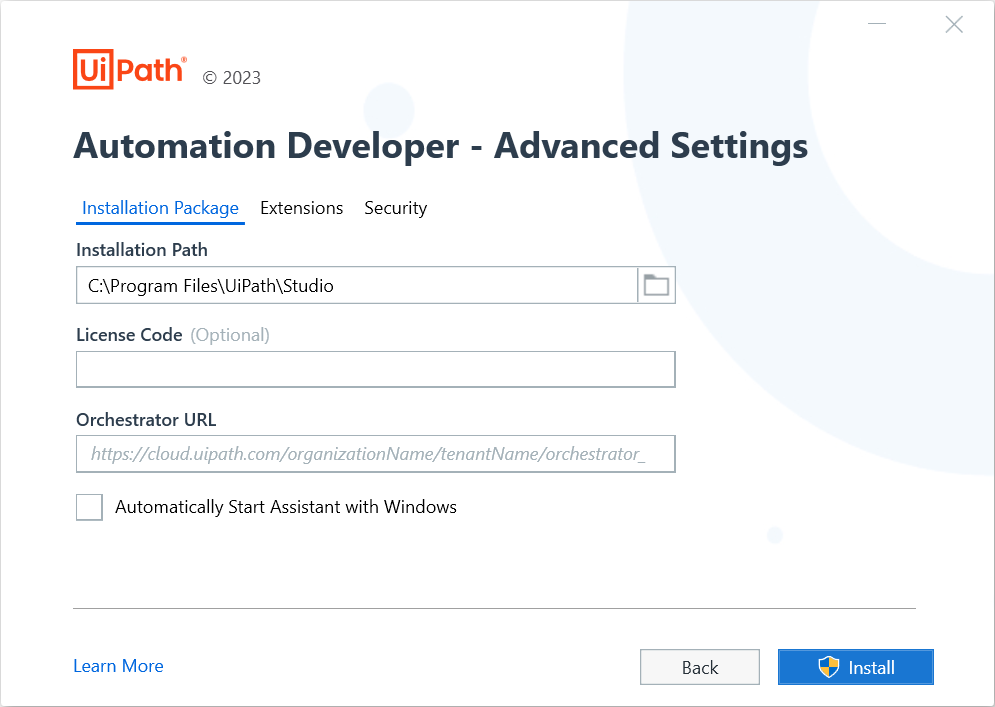Open the Security tab
The height and width of the screenshot is (707, 995).
tap(395, 208)
